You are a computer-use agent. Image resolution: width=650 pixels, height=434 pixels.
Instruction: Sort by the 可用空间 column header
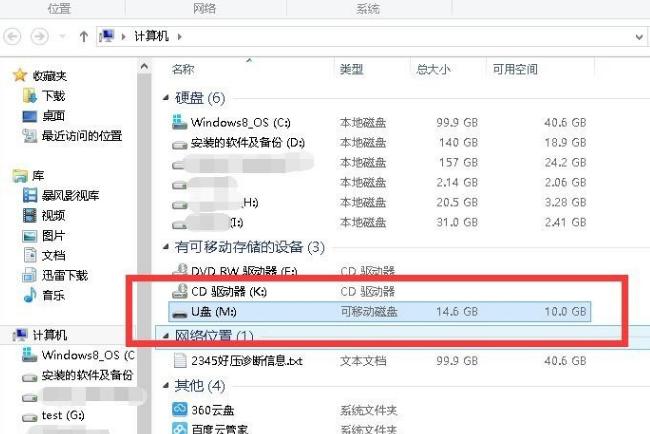click(x=515, y=69)
